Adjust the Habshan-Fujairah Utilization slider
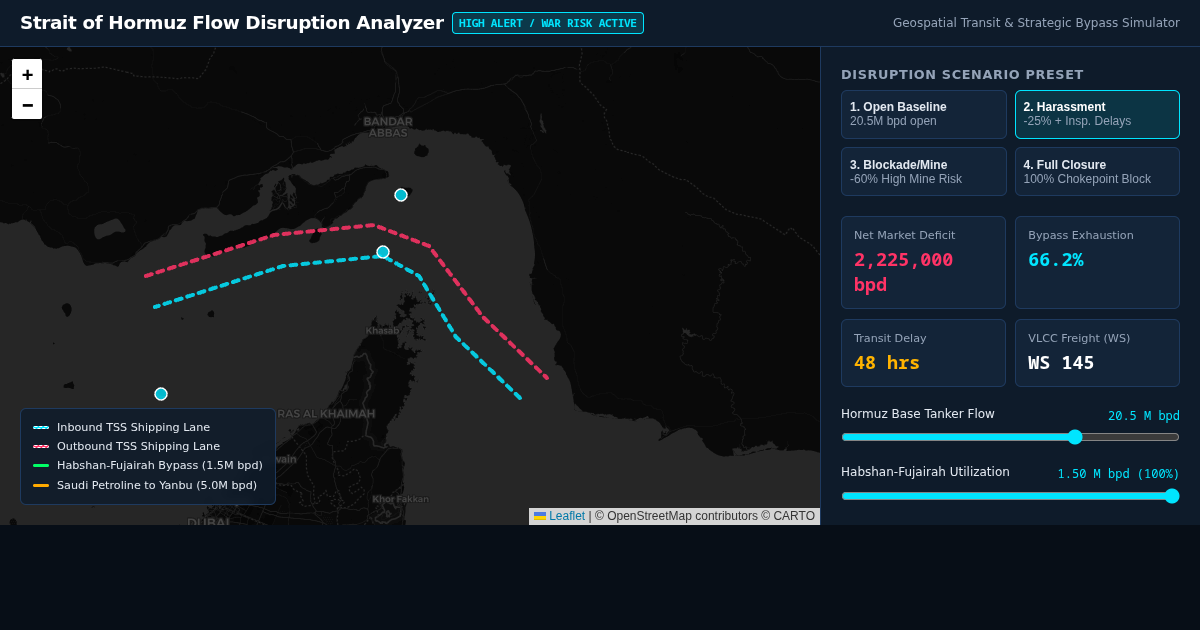 1010,496
